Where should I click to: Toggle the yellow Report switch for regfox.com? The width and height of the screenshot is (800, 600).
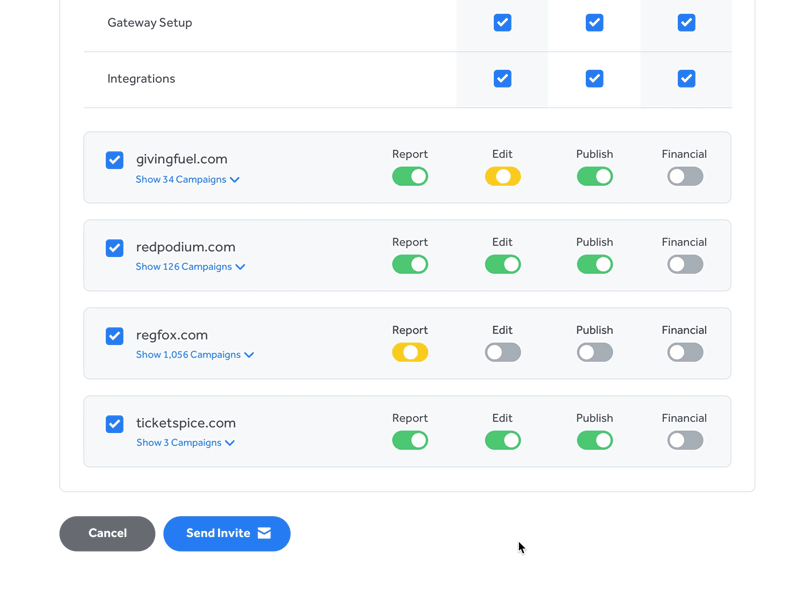point(410,352)
